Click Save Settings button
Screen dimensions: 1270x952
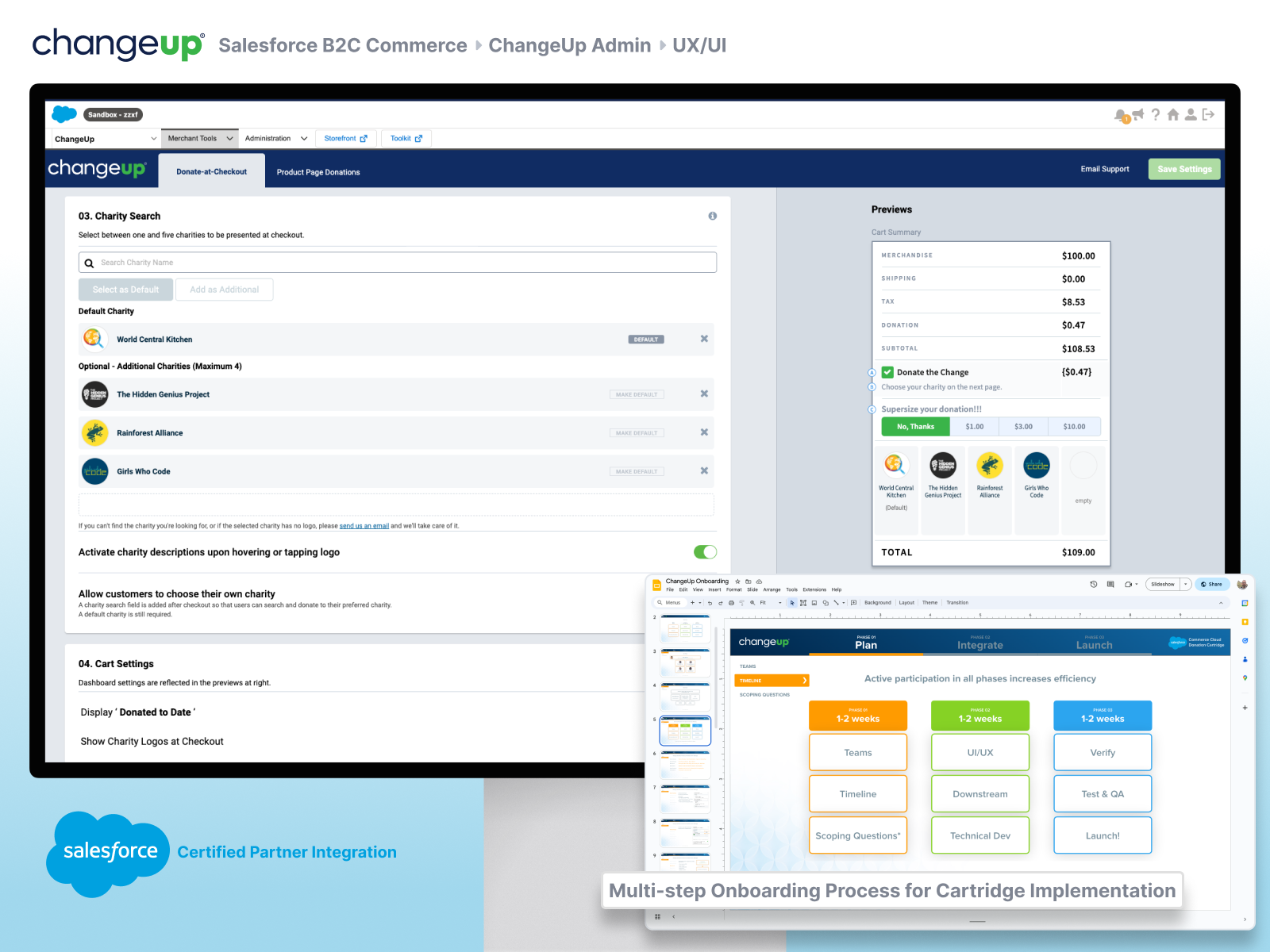1184,169
